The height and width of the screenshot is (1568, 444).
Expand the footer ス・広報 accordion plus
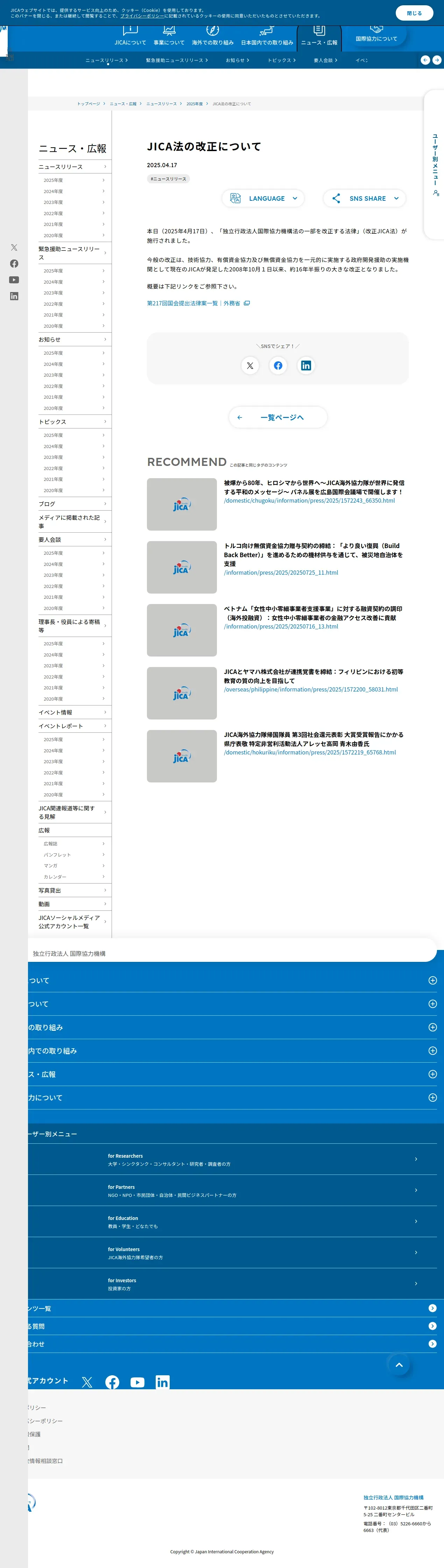432,1074
